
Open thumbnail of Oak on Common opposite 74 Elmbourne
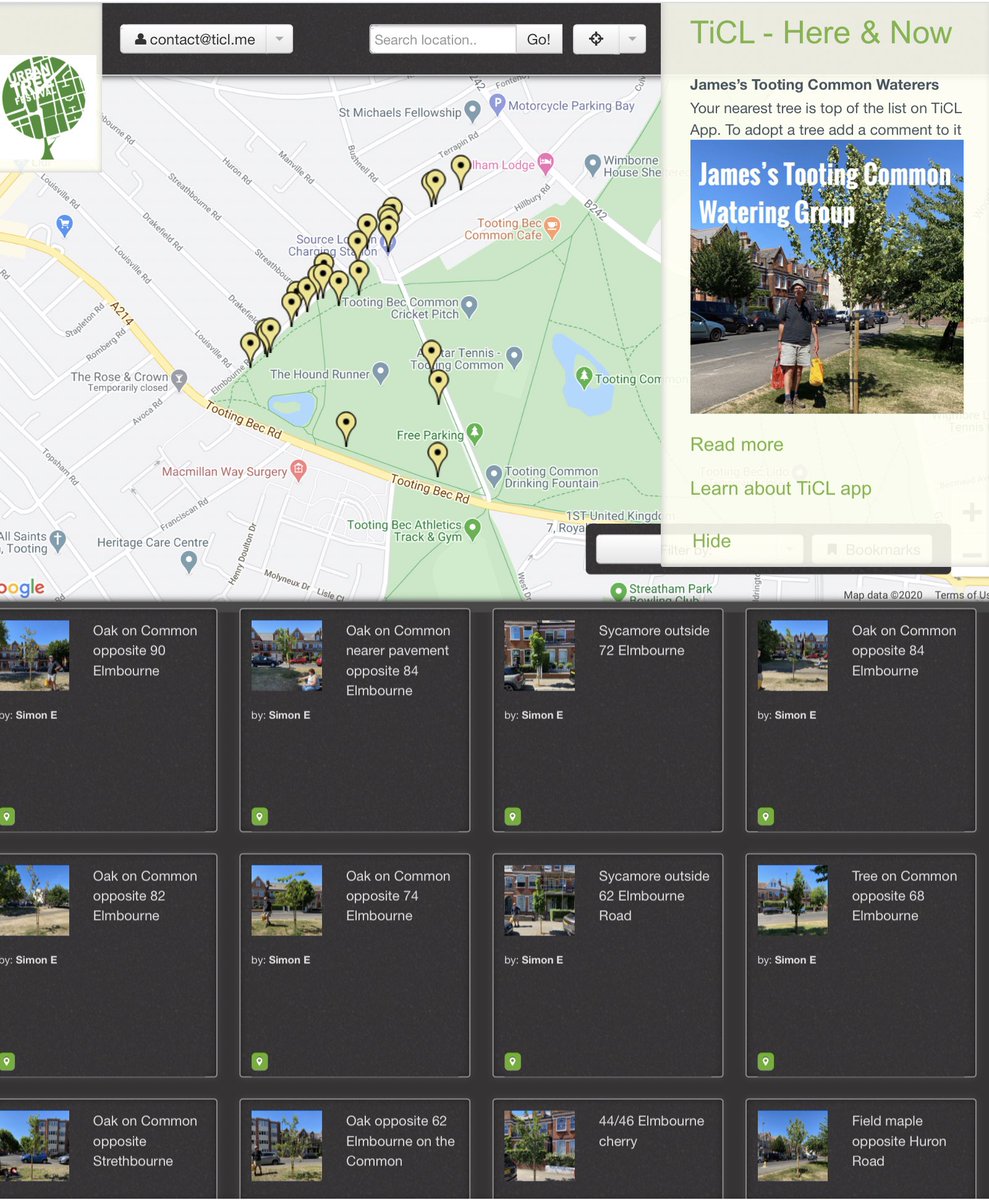(x=286, y=900)
